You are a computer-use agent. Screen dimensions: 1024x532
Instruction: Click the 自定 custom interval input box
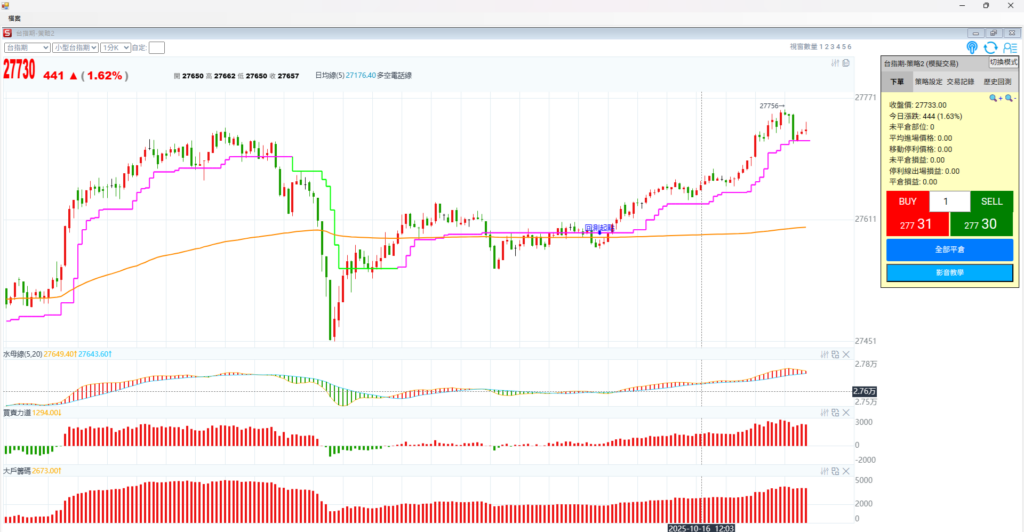click(157, 47)
